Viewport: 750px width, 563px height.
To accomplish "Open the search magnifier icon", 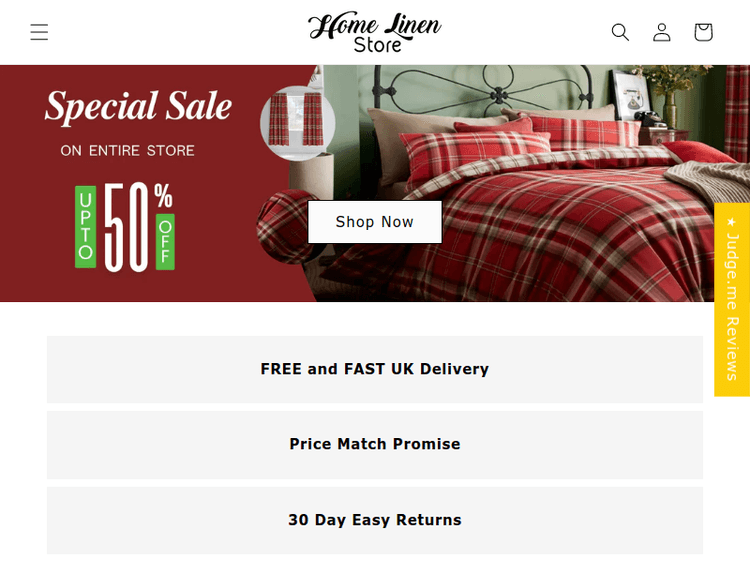I will tap(620, 32).
